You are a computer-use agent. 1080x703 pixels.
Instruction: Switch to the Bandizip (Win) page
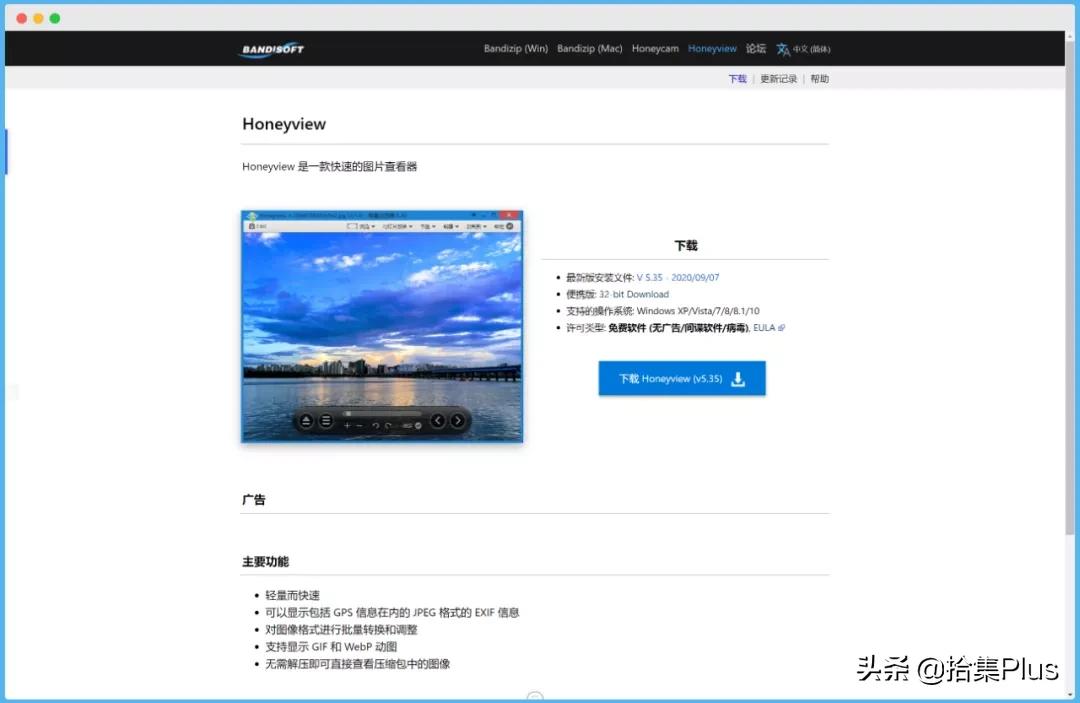[515, 48]
